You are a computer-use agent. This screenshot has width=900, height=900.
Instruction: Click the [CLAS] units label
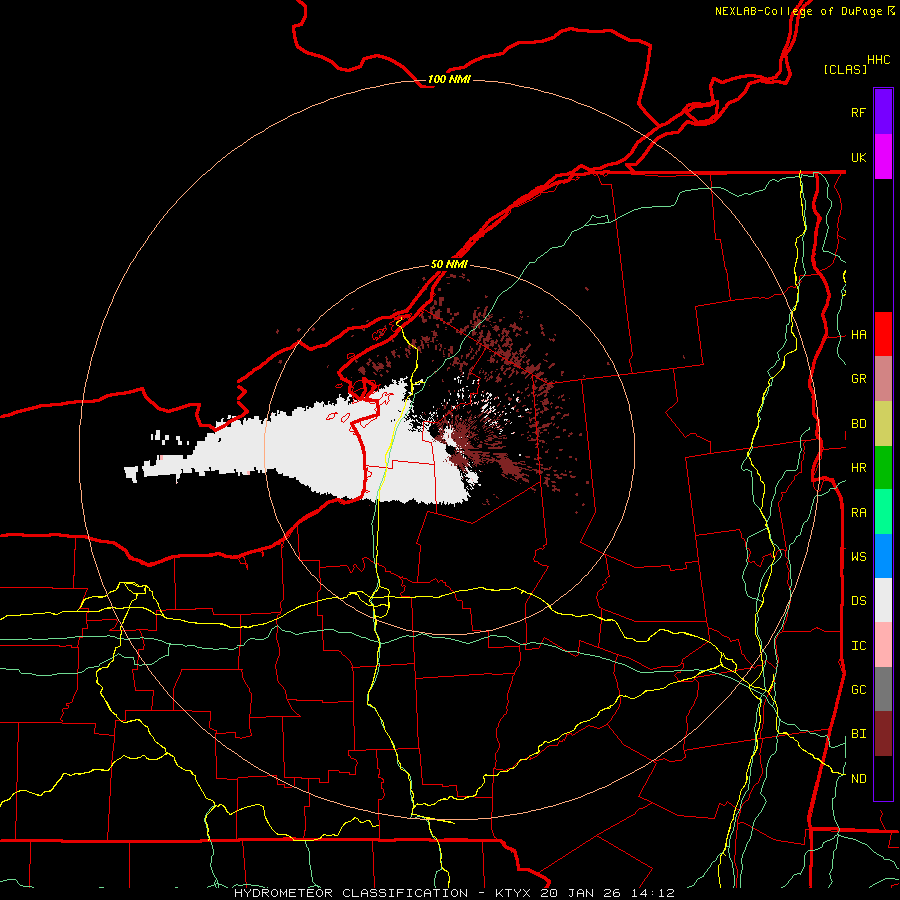point(845,69)
